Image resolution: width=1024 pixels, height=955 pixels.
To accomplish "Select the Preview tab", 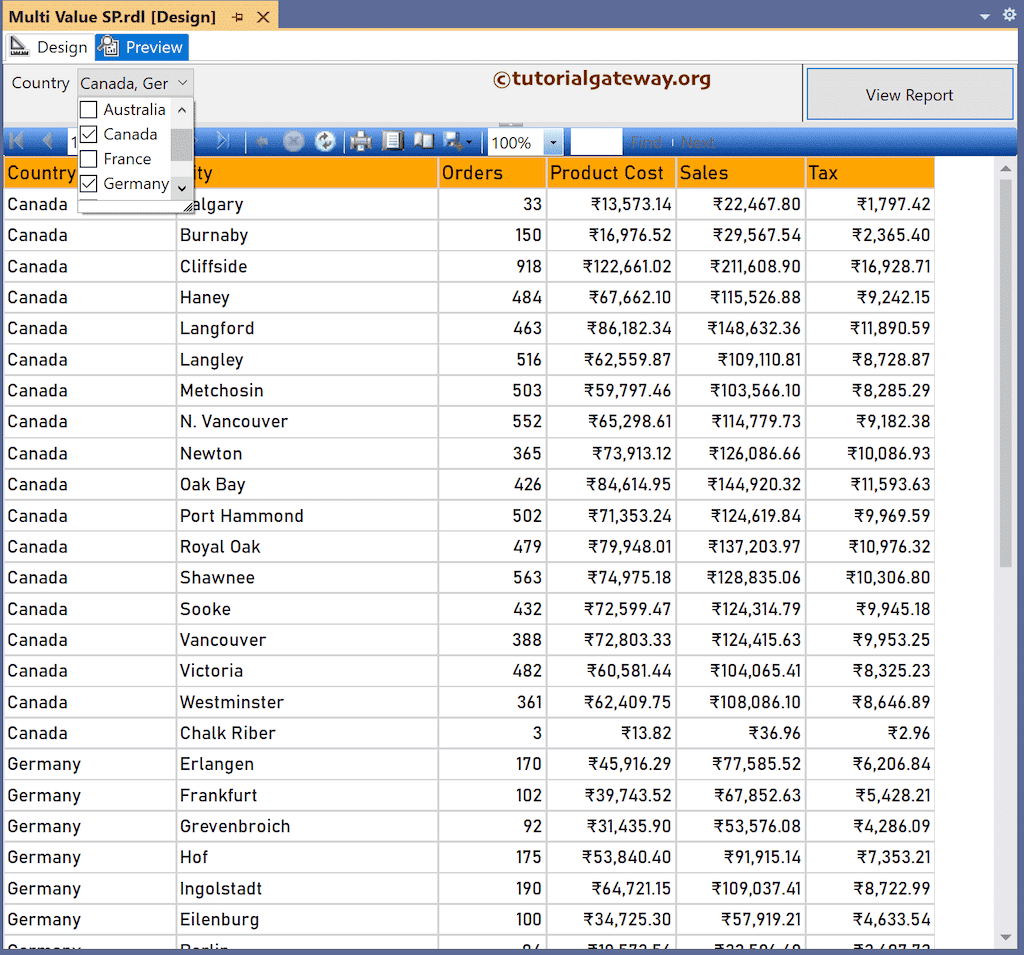I will [x=141, y=46].
